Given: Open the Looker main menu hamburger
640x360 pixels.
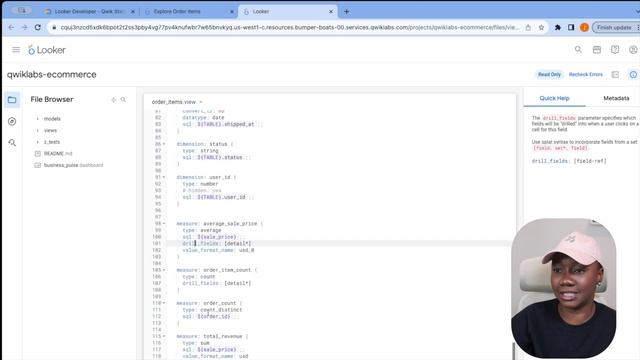Looking at the screenshot, I should [16, 50].
